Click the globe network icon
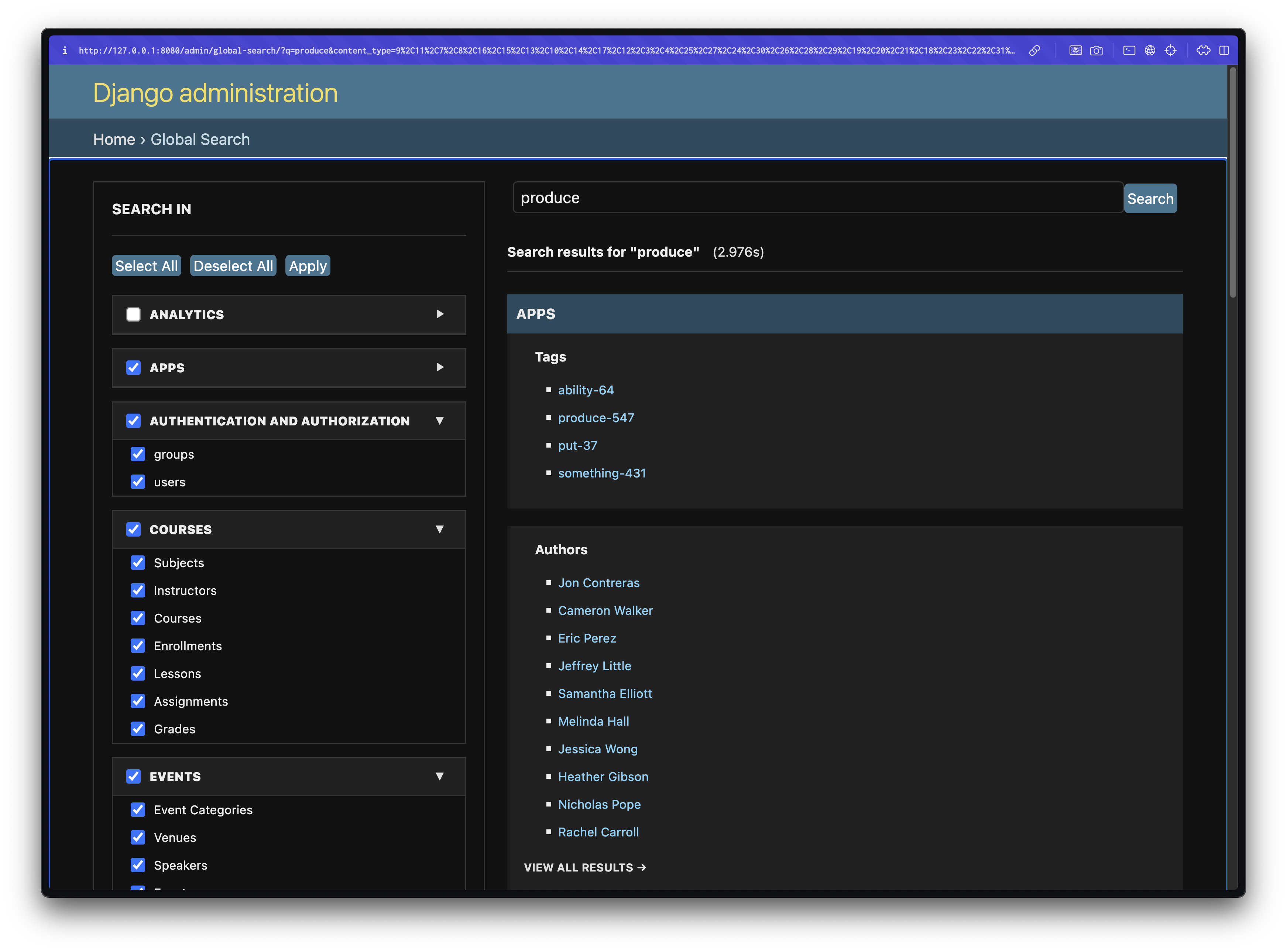This screenshot has width=1287, height=952. click(x=1150, y=51)
